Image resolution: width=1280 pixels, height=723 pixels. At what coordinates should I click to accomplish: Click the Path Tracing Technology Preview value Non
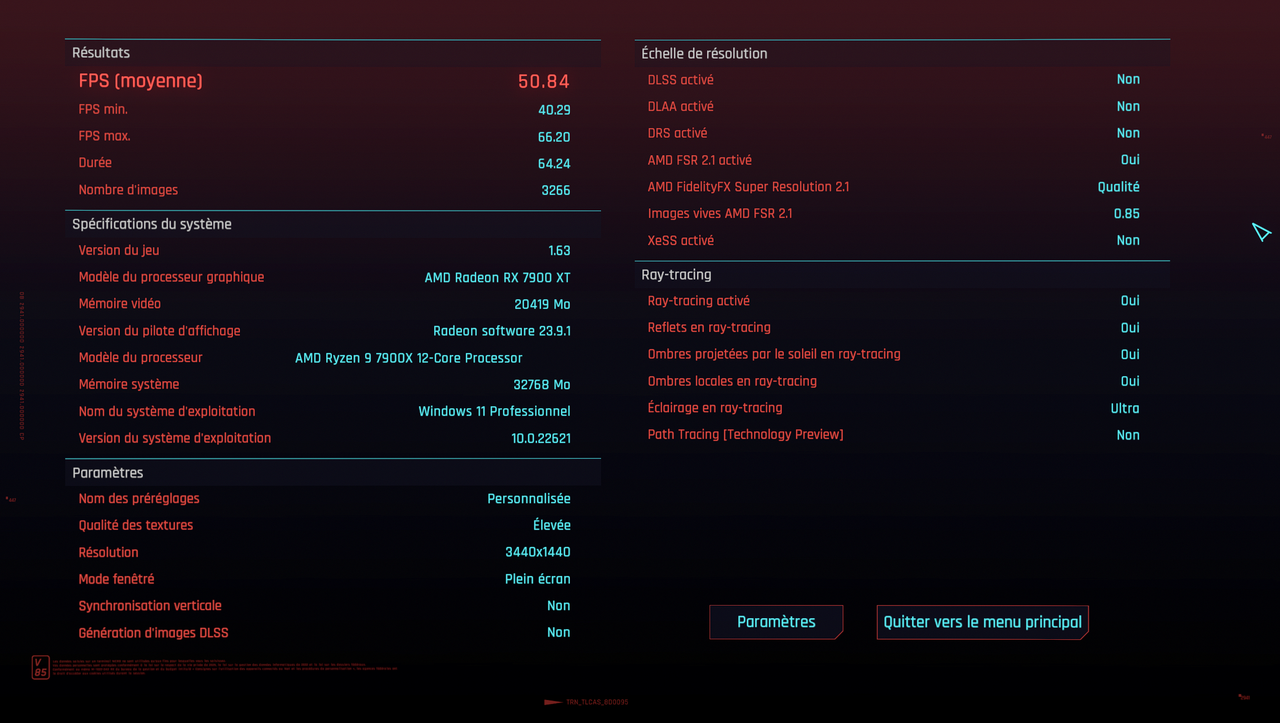coord(1128,435)
